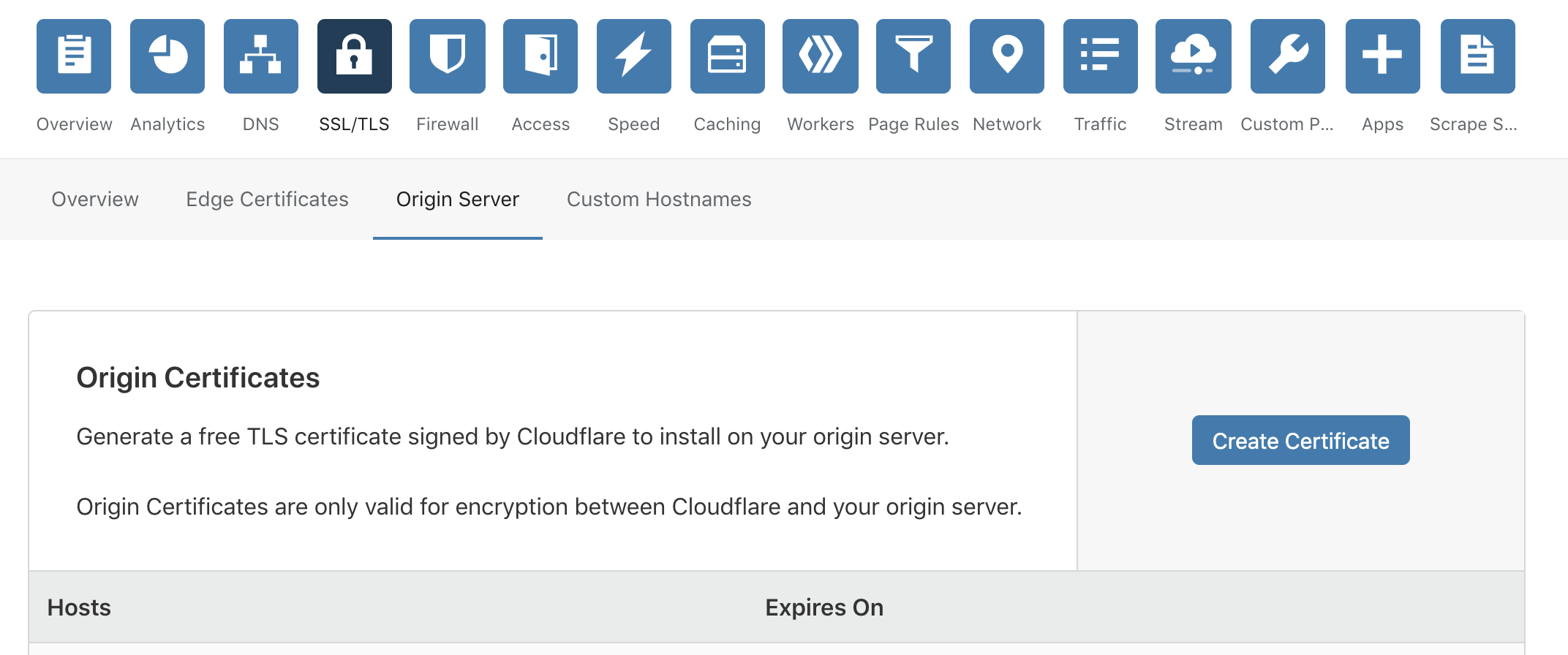This screenshot has width=1568, height=655.
Task: Click the Page Rules text label
Action: pyautogui.click(x=913, y=124)
